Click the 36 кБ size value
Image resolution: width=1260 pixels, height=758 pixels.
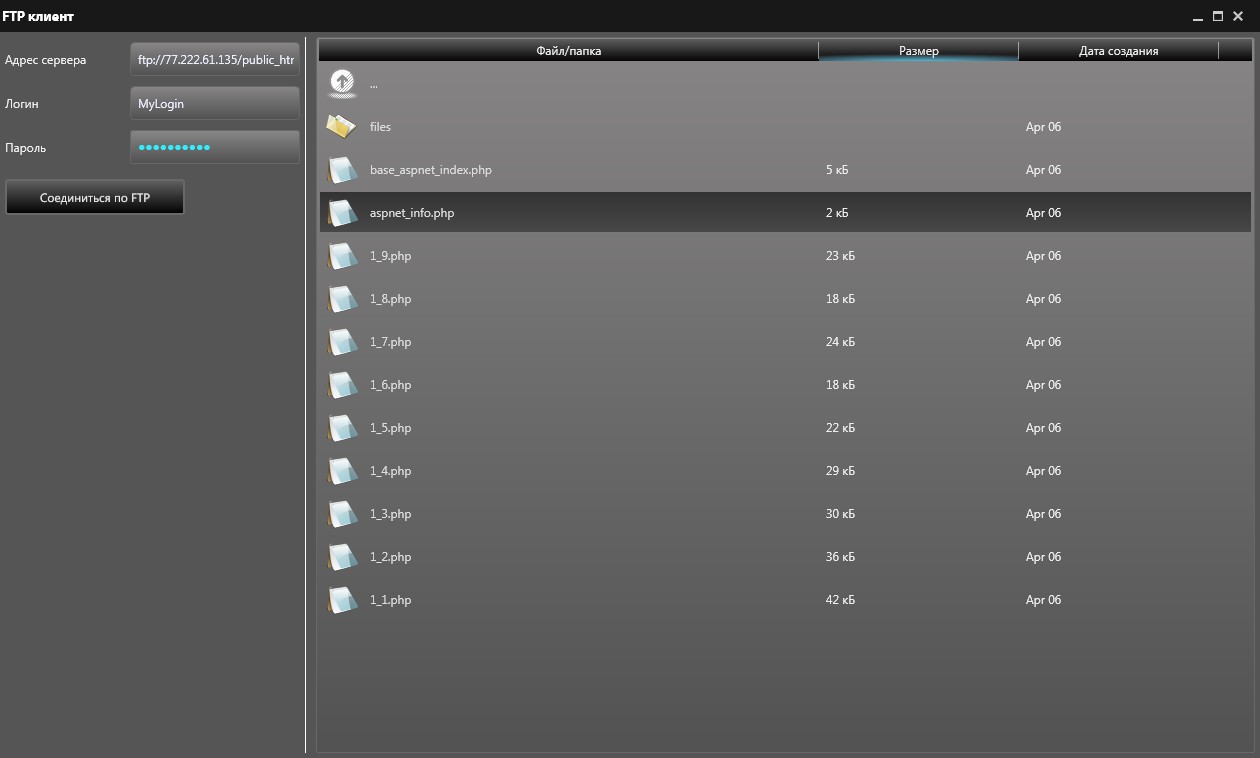click(840, 557)
